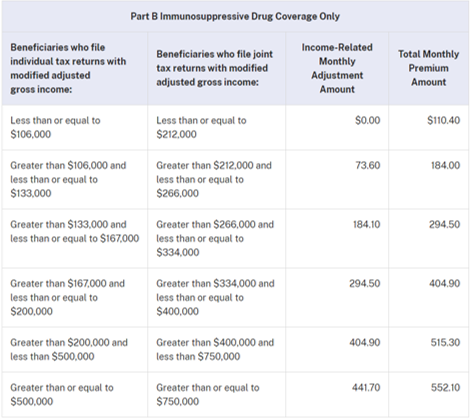Click the Total Monthly Premium Amount header
The width and height of the screenshot is (472, 420).
click(428, 68)
